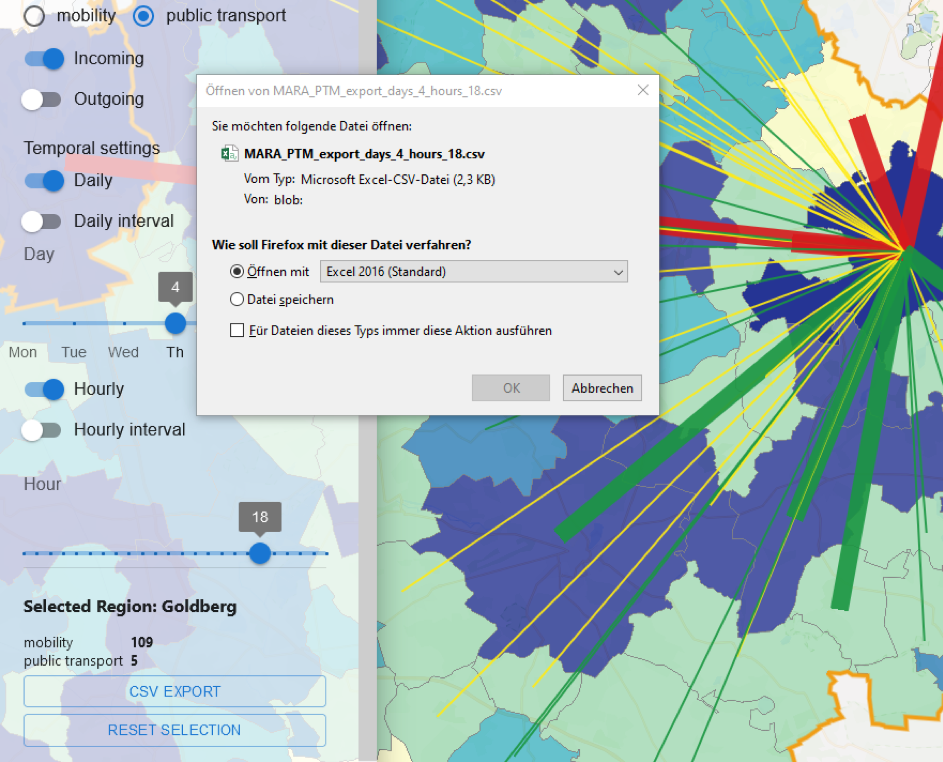The height and width of the screenshot is (762, 943).
Task: Click the day value tooltip 4
Action: [x=176, y=287]
